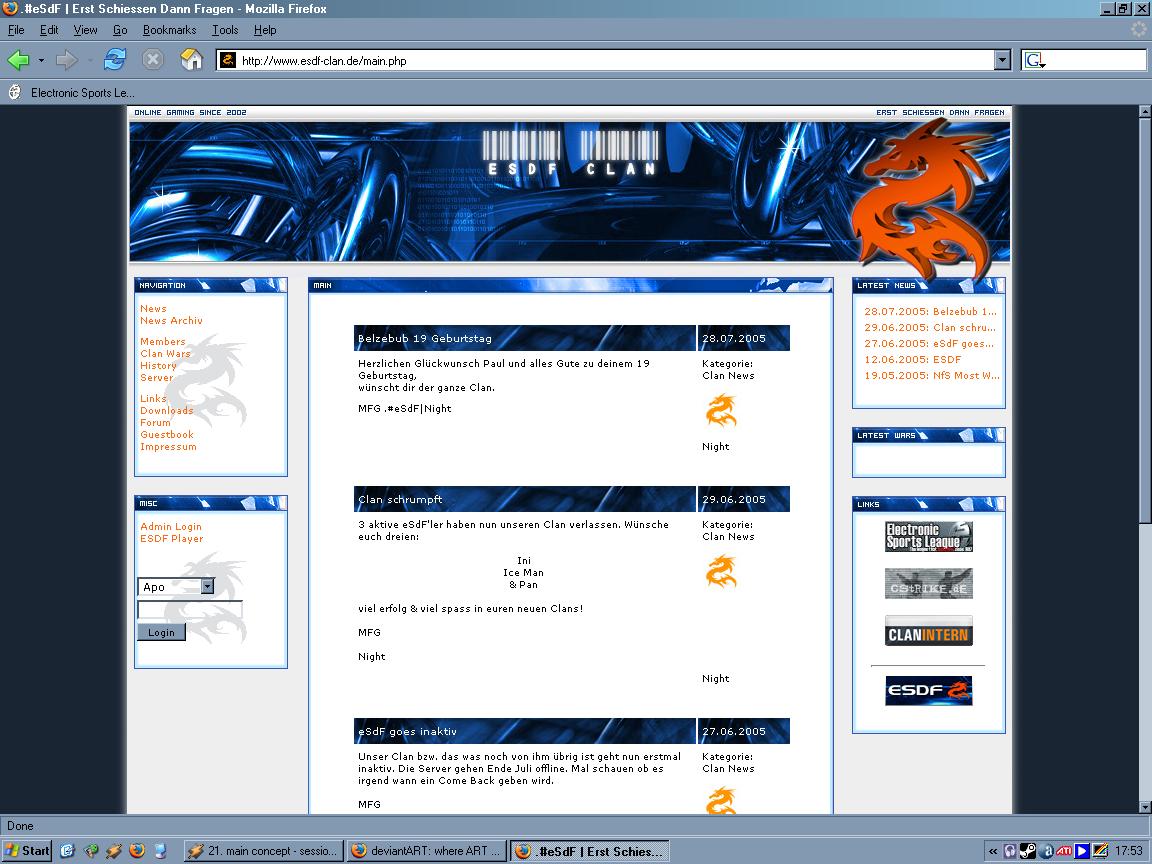Go to the Home page icon
This screenshot has width=1152, height=864.
coord(191,60)
